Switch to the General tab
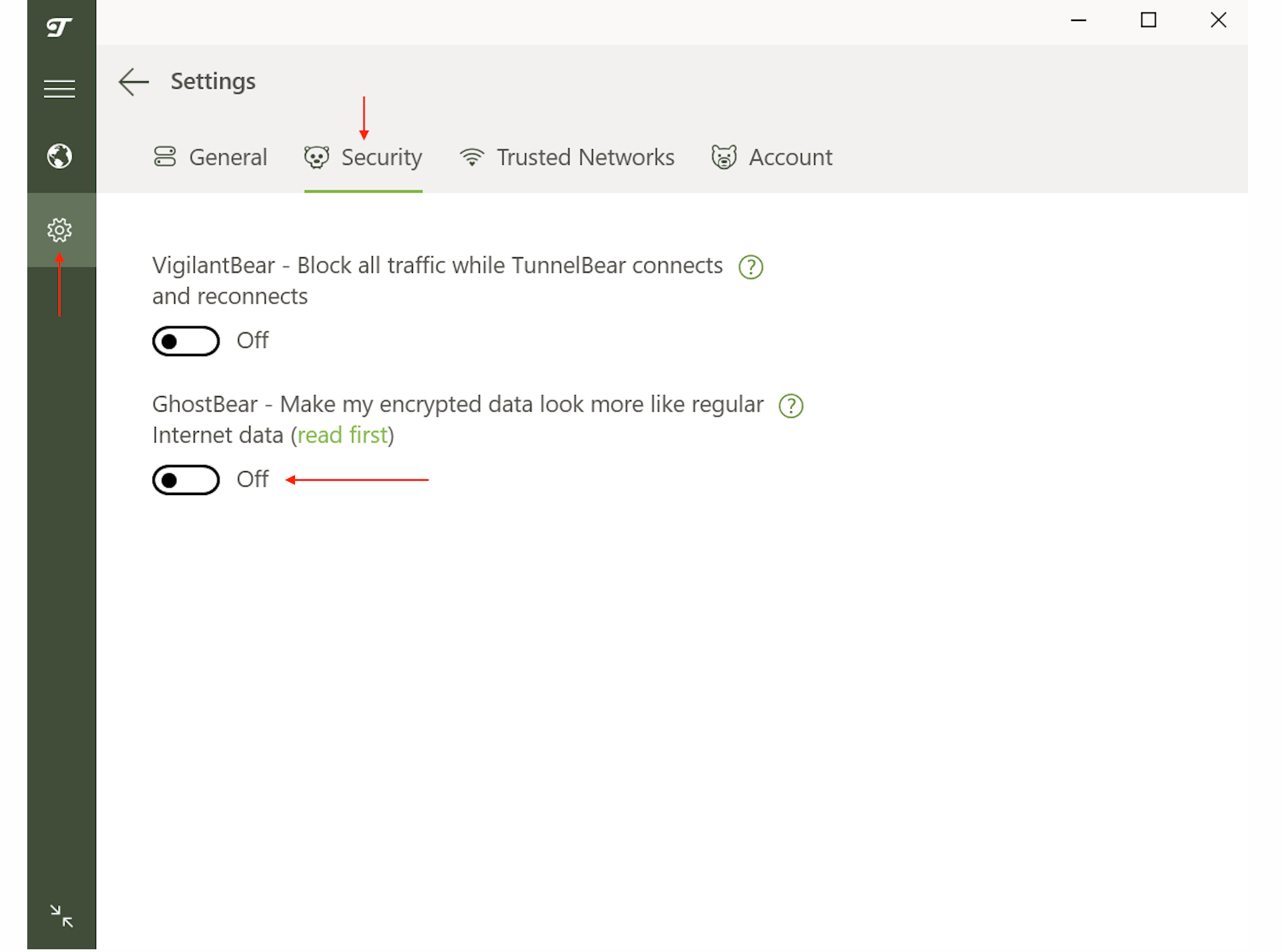This screenshot has width=1282, height=952. (x=210, y=157)
